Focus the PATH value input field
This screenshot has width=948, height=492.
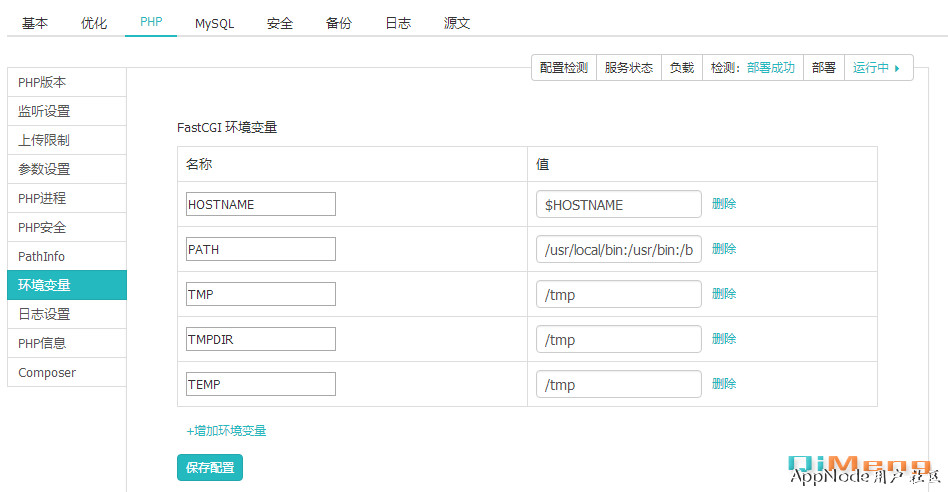[x=618, y=249]
